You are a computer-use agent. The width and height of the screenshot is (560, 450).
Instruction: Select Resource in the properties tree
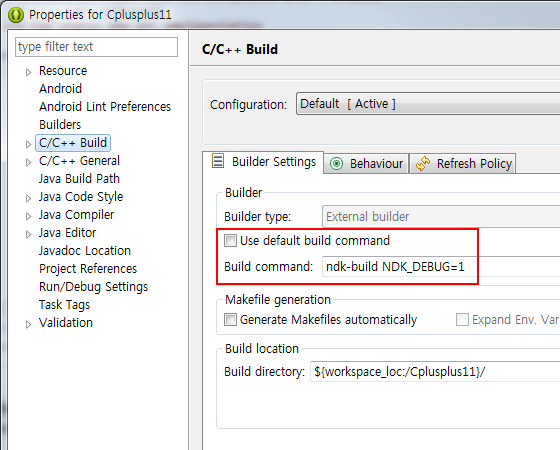point(63,71)
